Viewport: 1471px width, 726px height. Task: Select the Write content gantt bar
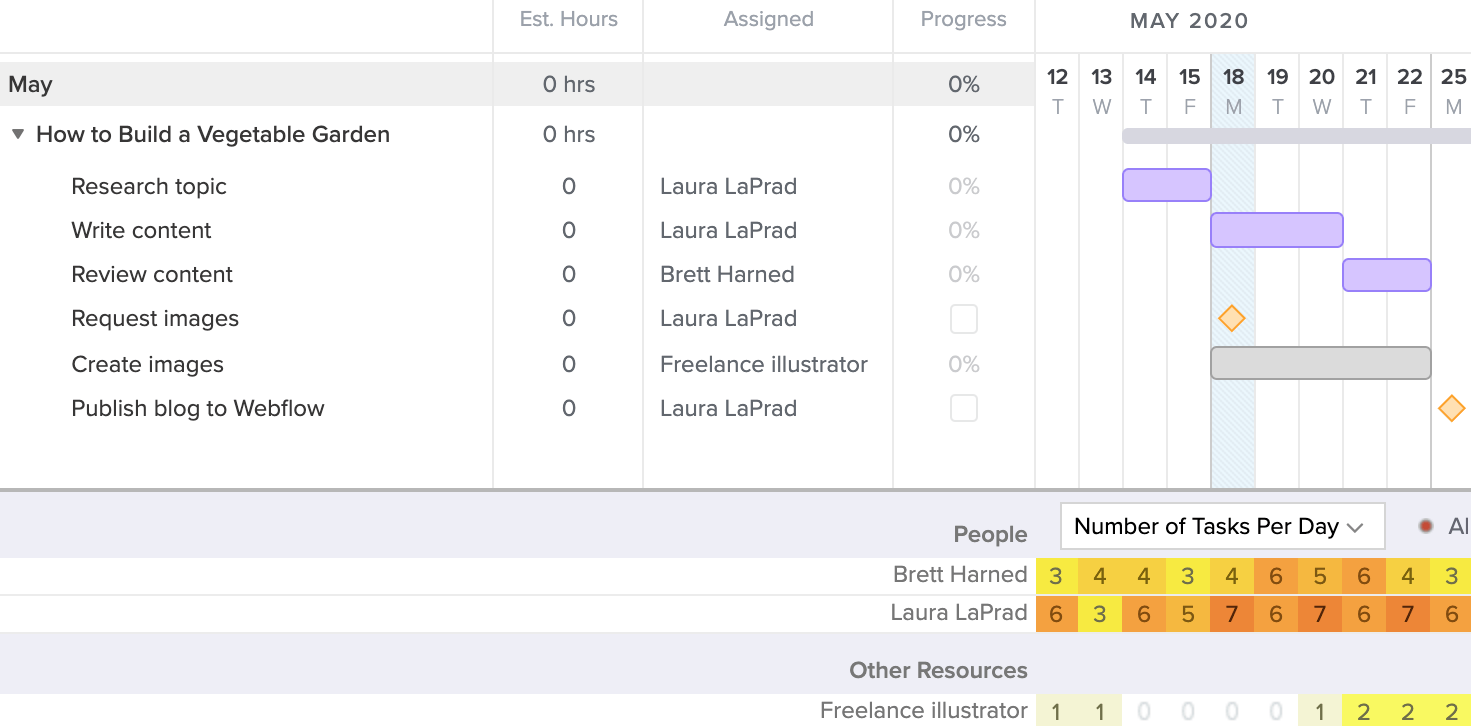1277,230
